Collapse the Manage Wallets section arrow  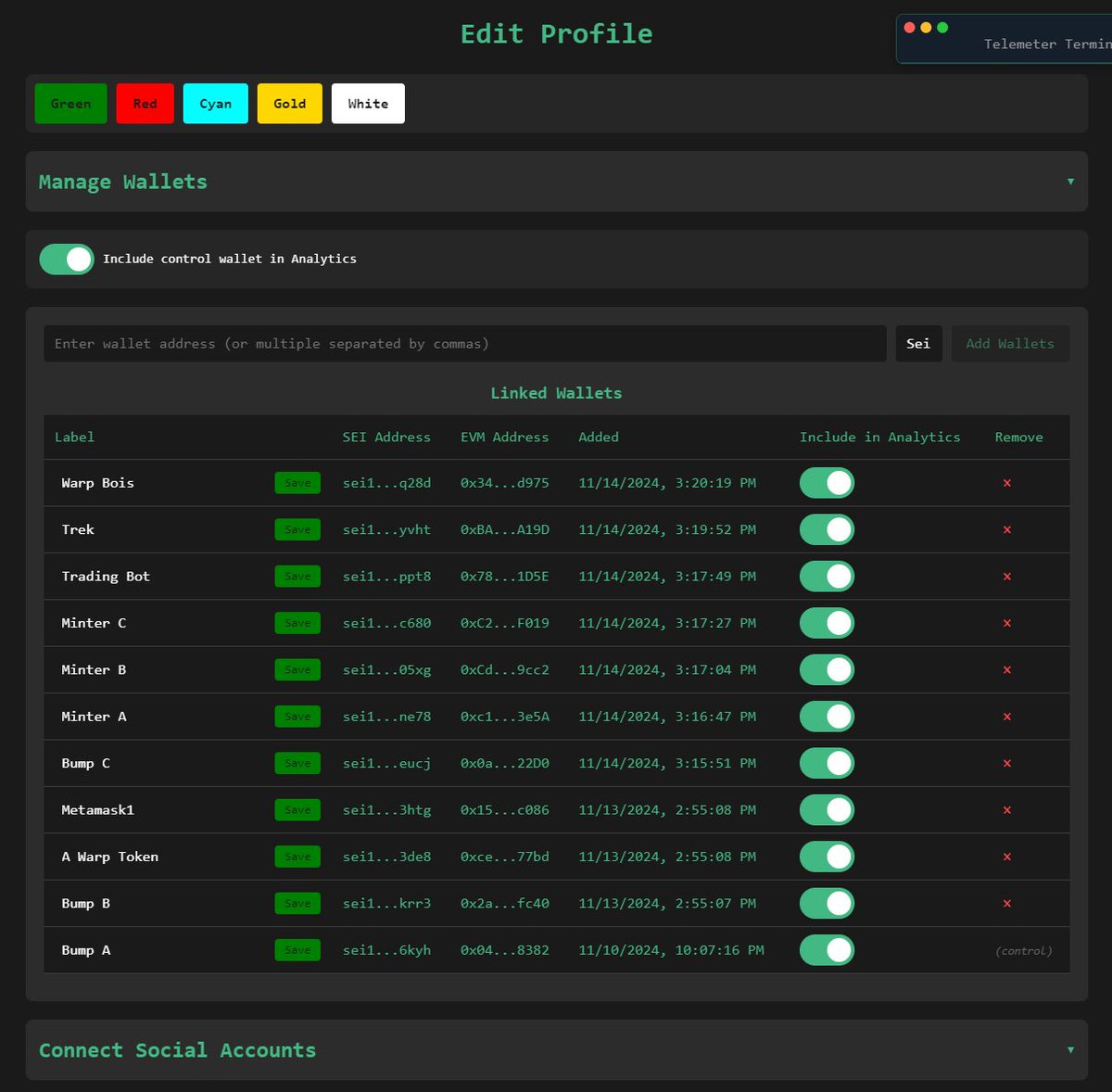tap(1070, 182)
